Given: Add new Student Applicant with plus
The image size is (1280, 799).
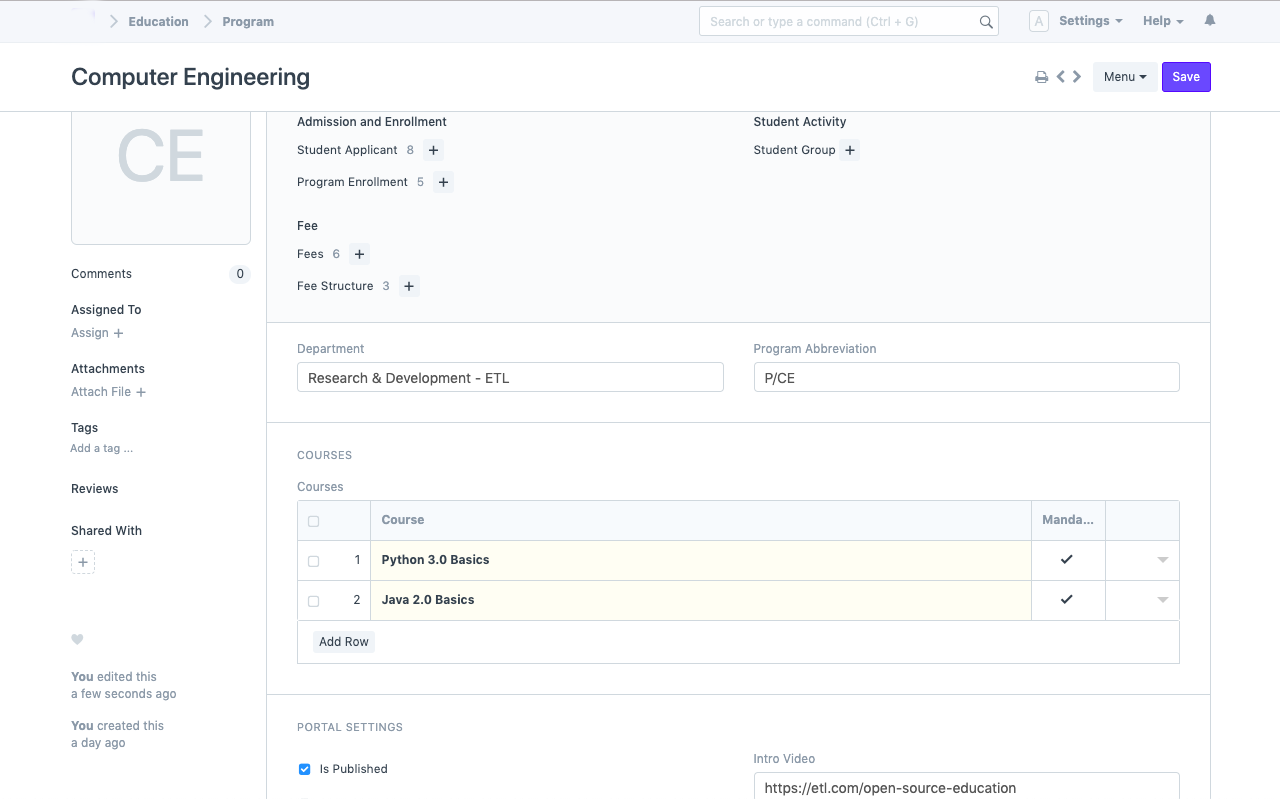Looking at the screenshot, I should point(433,150).
